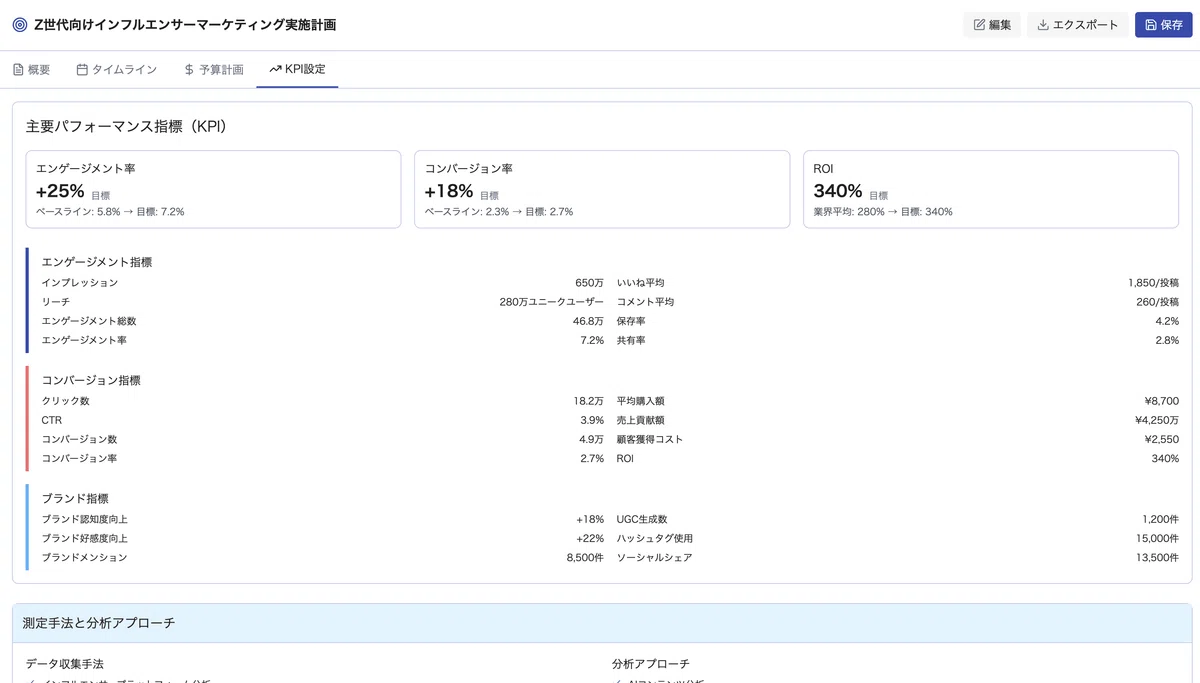Click the floppy disk icon in the 保存 button
Viewport: 1200px width, 683px height.
(x=1151, y=25)
